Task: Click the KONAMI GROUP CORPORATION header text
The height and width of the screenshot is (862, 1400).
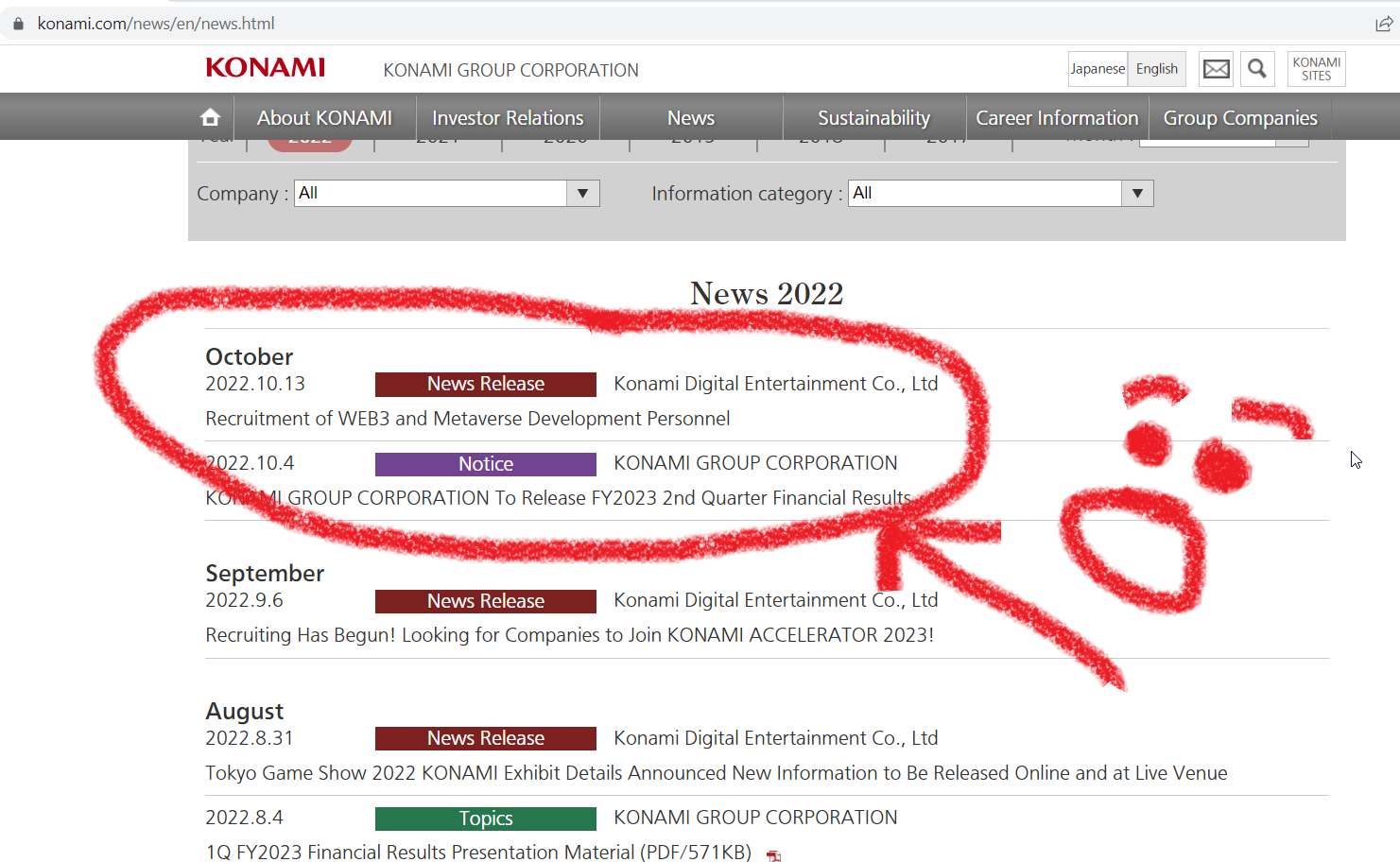Action: tap(511, 70)
